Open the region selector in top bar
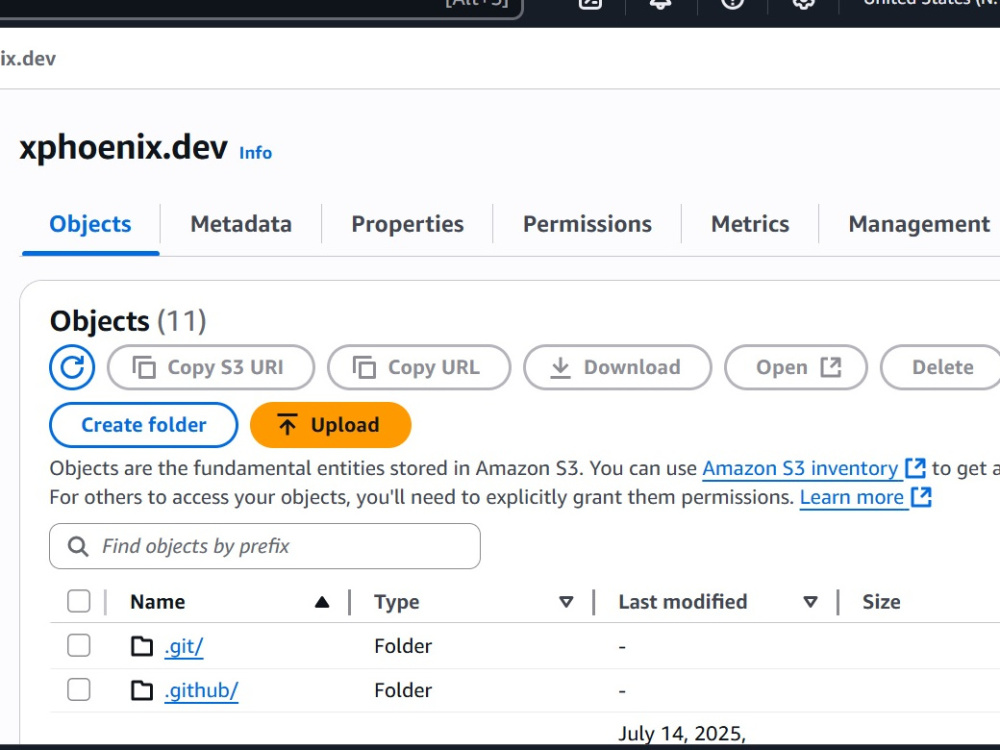Viewport: 1000px width, 750px height. 931,3
